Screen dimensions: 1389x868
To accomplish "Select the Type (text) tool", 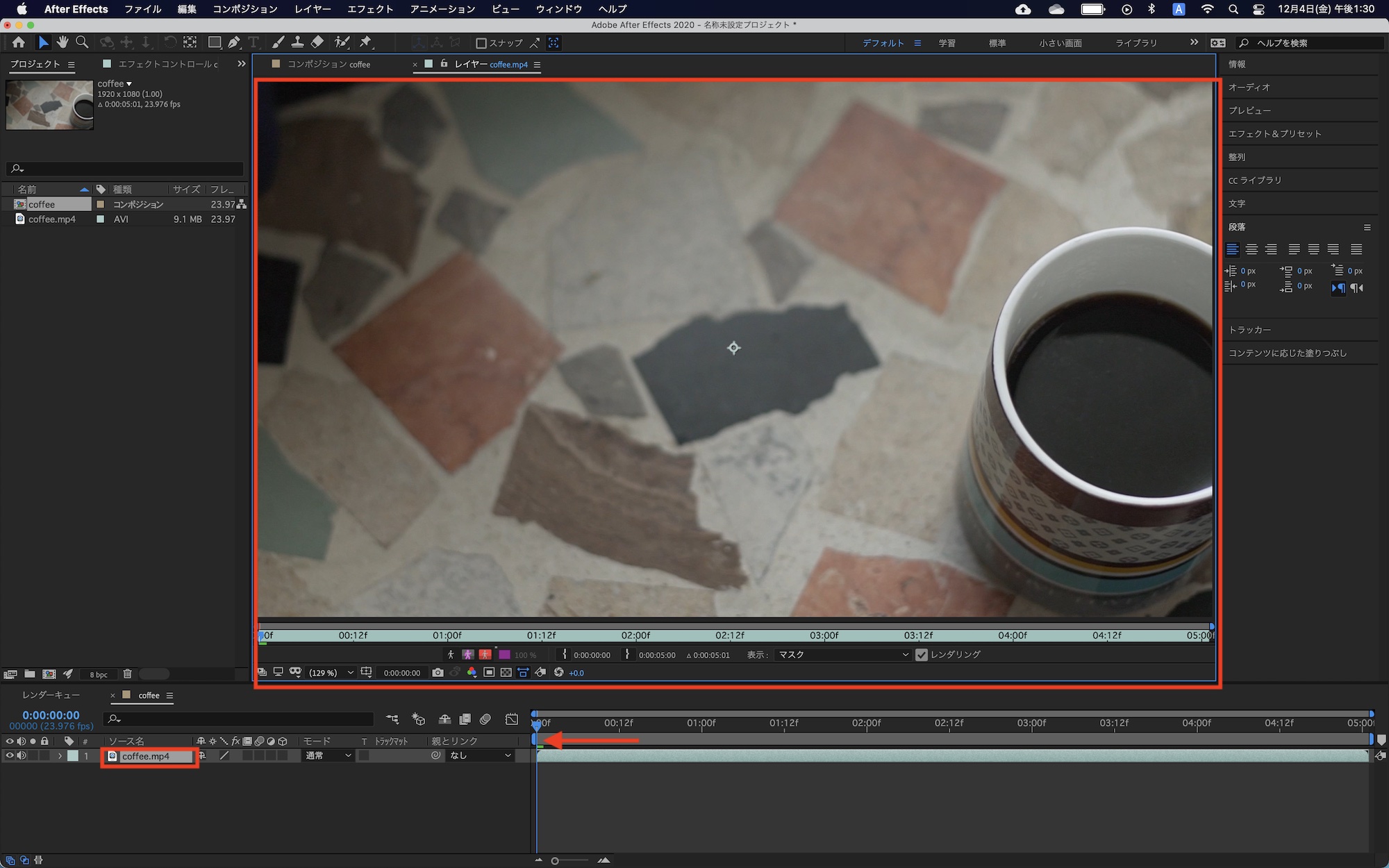I will click(253, 42).
